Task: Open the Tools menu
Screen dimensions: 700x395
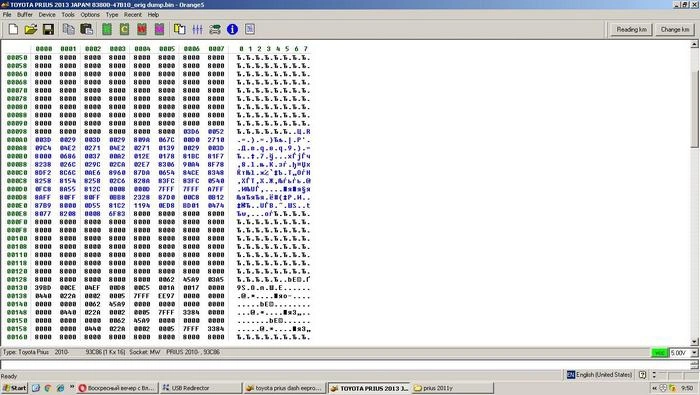Action: [68, 15]
